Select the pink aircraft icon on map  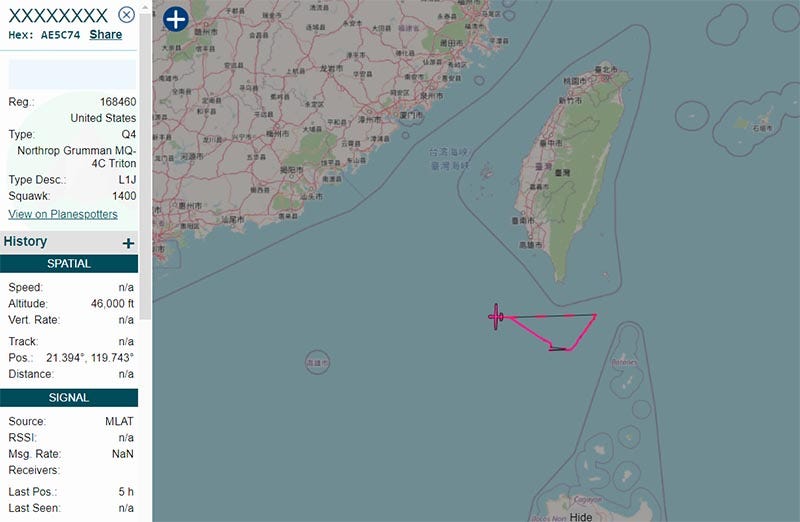coord(496,317)
